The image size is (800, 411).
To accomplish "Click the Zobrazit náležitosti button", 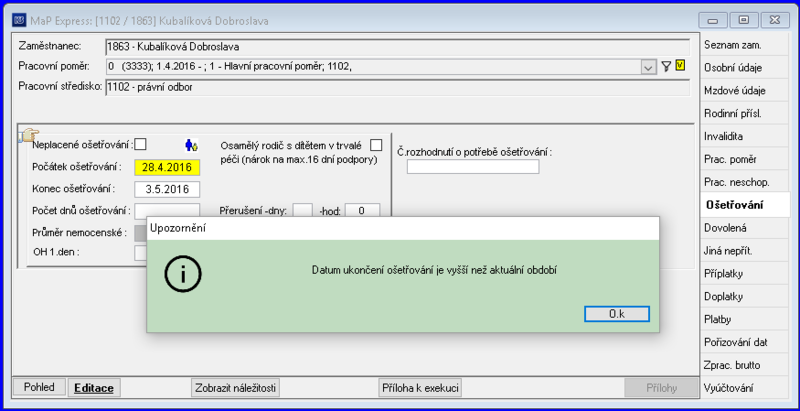I will point(235,388).
